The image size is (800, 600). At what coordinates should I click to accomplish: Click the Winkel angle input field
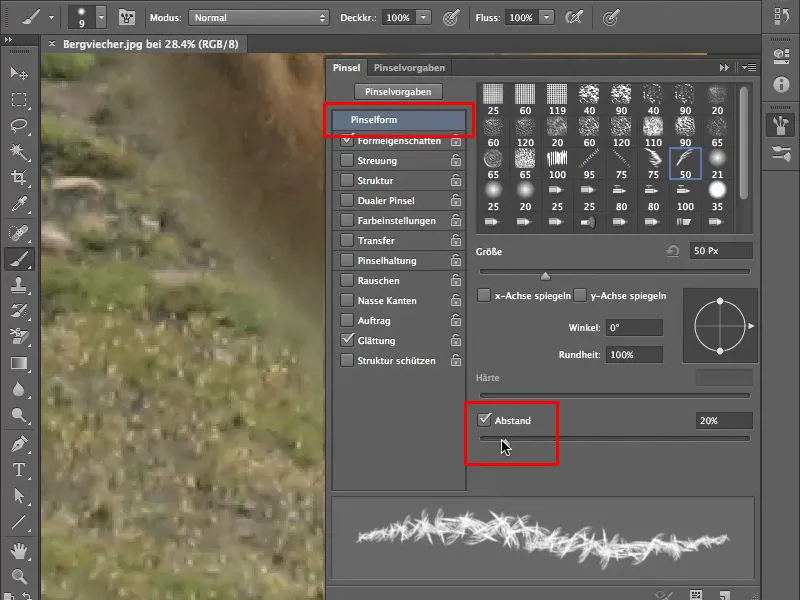634,328
